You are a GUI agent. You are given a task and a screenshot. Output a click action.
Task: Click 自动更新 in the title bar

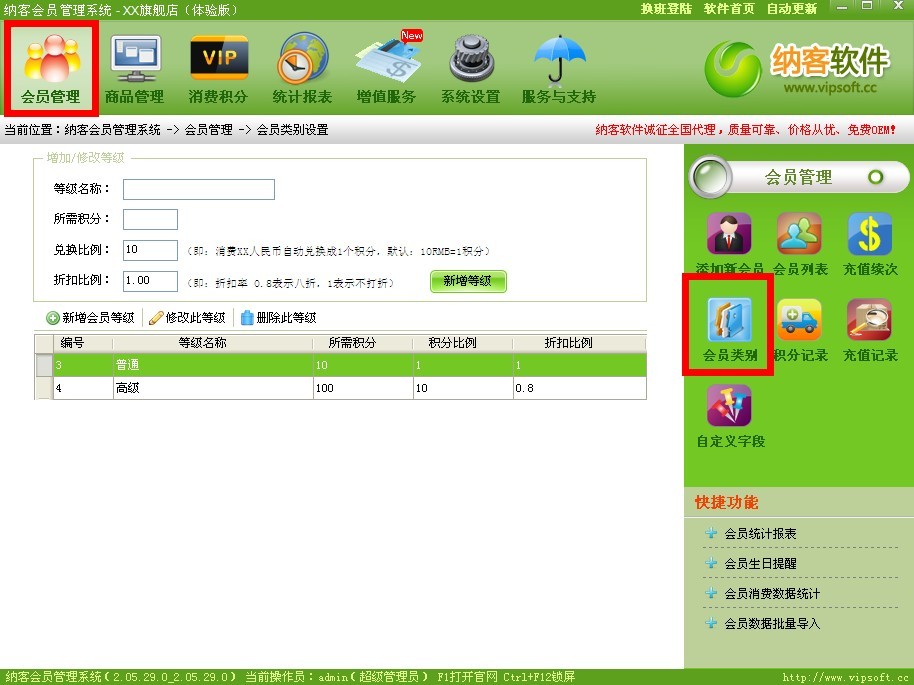[792, 9]
